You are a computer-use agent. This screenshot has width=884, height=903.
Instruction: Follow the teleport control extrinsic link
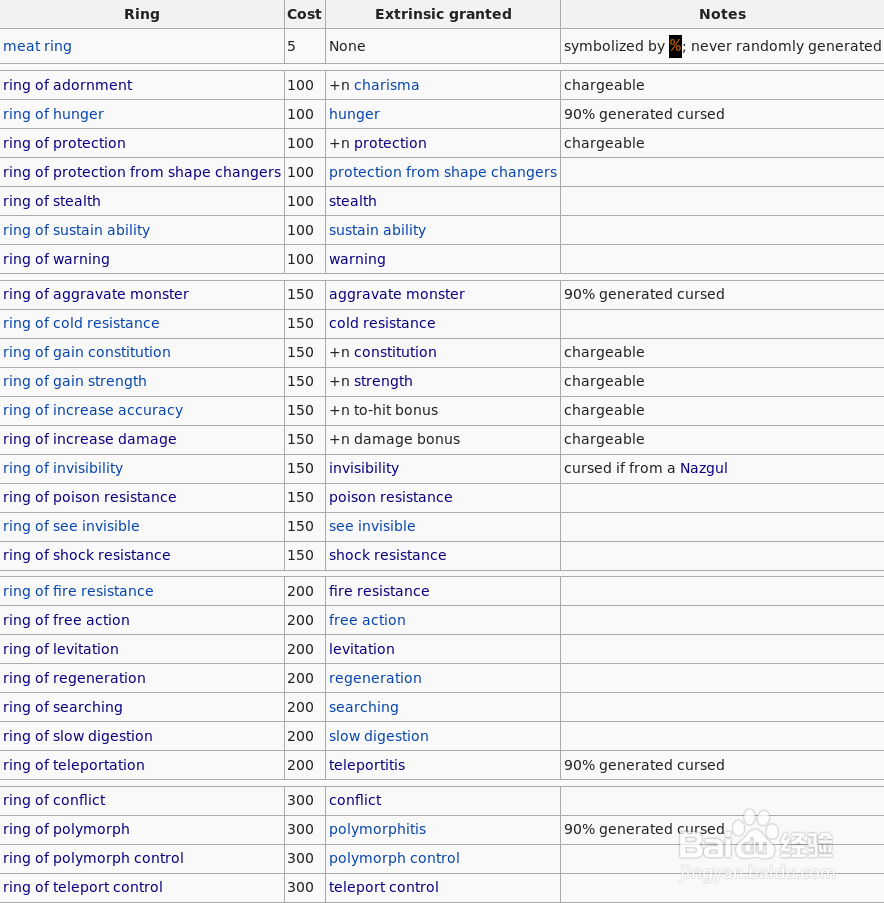click(384, 887)
